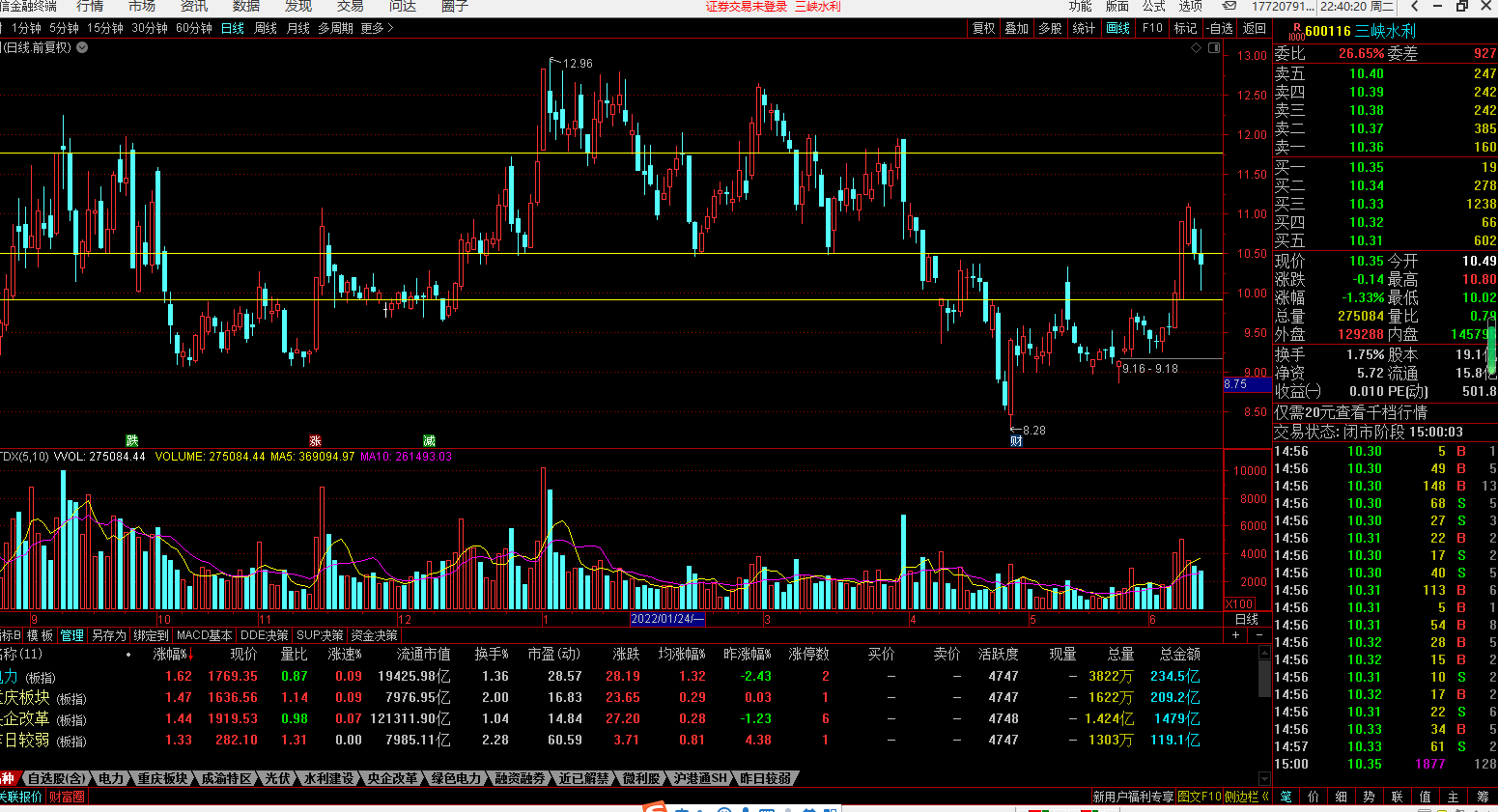Select the 日线 daily period

click(x=233, y=29)
